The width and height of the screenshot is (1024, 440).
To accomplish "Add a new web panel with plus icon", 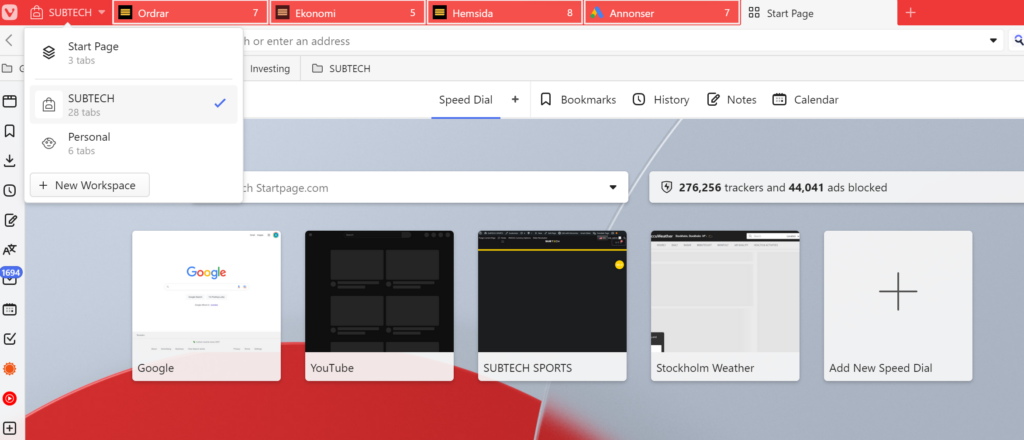I will 10,429.
